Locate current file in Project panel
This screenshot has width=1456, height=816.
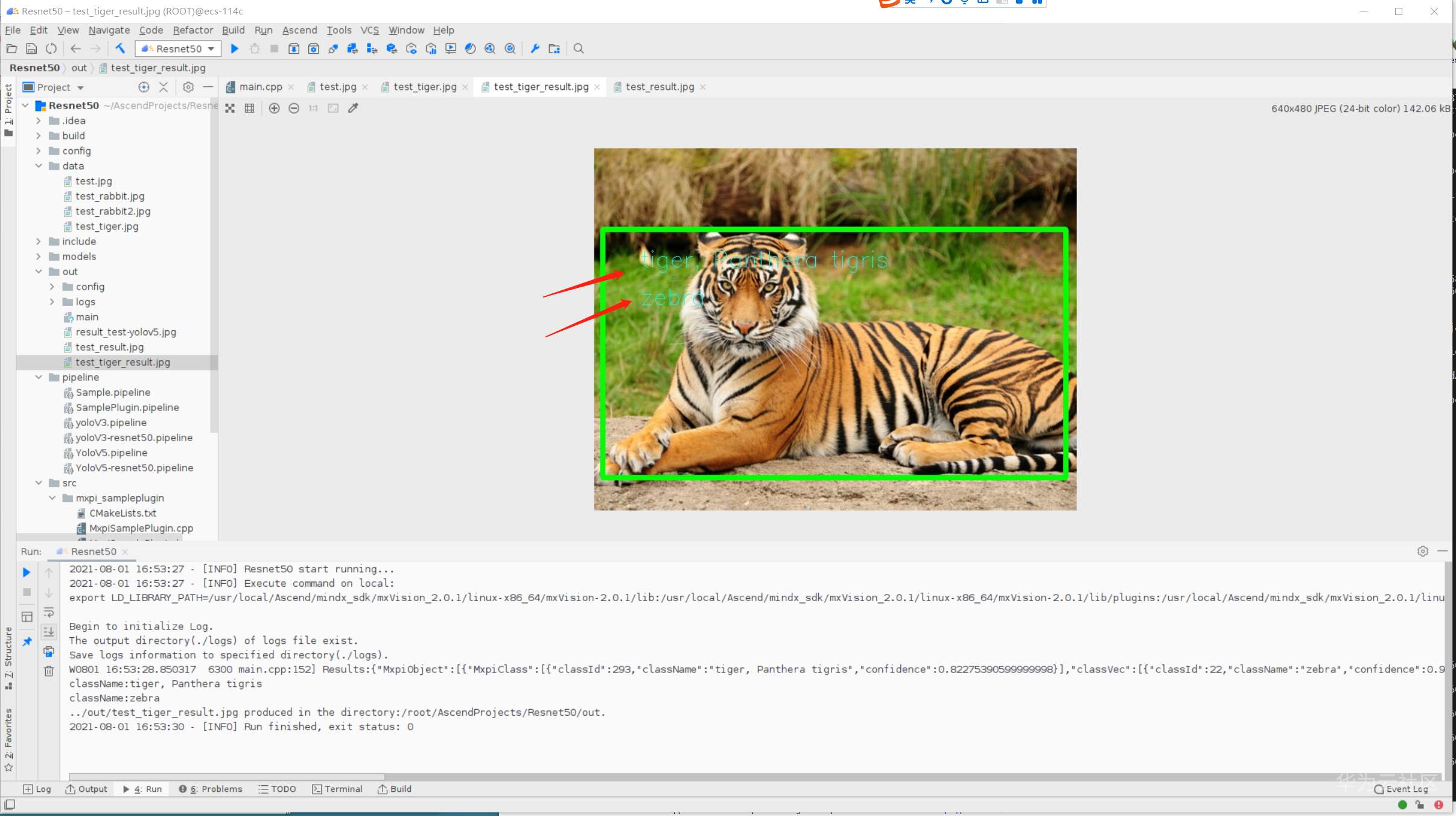(144, 87)
